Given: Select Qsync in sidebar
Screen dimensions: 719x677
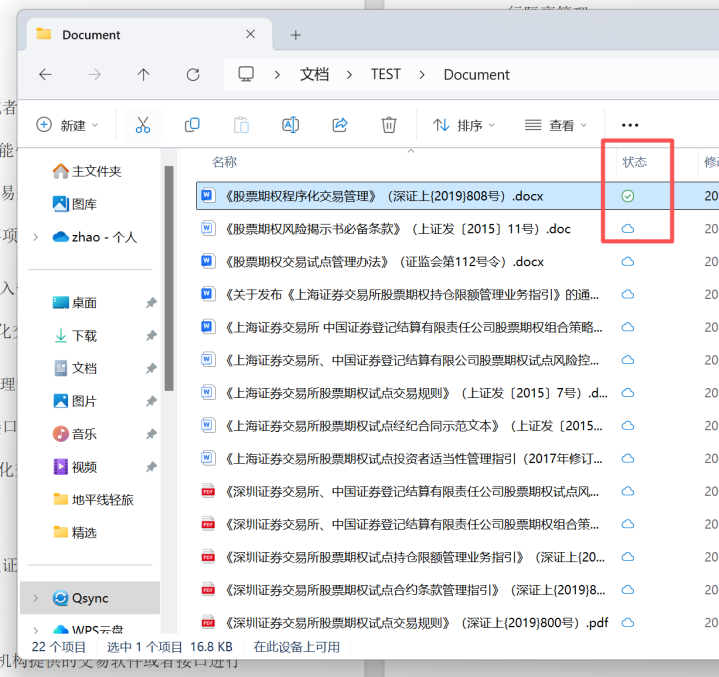Looking at the screenshot, I should point(90,598).
